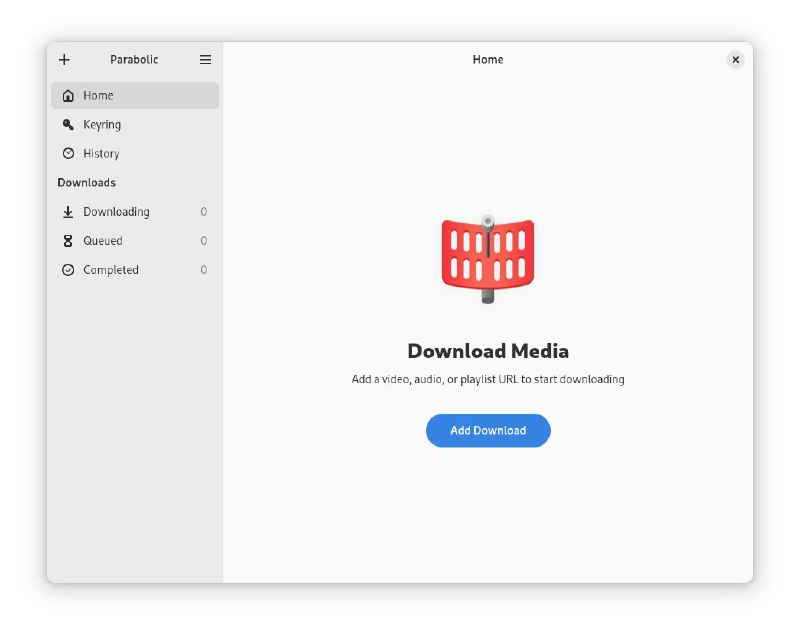Click the clock icon beside History

click(68, 154)
